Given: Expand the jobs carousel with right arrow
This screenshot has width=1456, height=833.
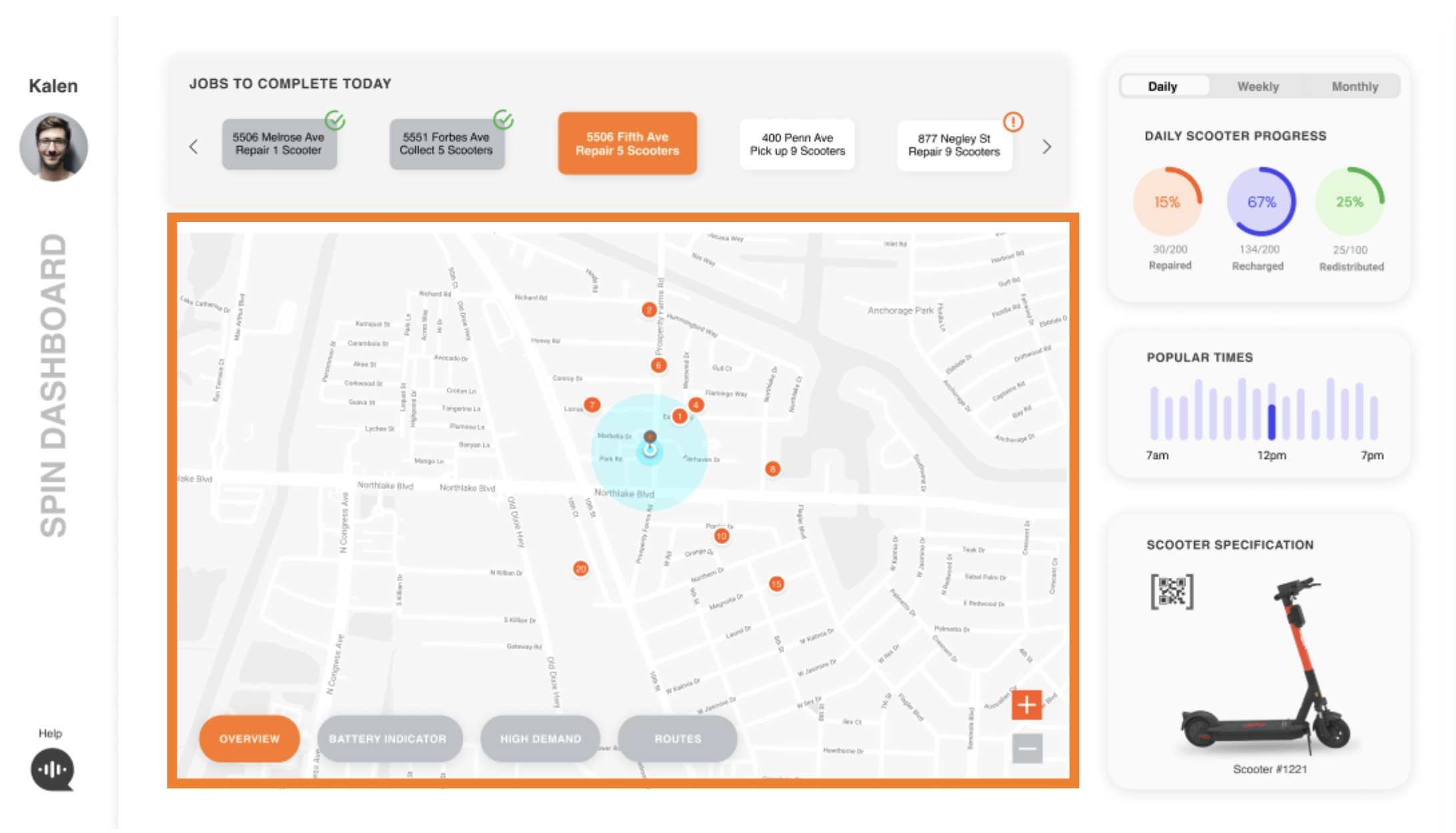Looking at the screenshot, I should 1047,147.
